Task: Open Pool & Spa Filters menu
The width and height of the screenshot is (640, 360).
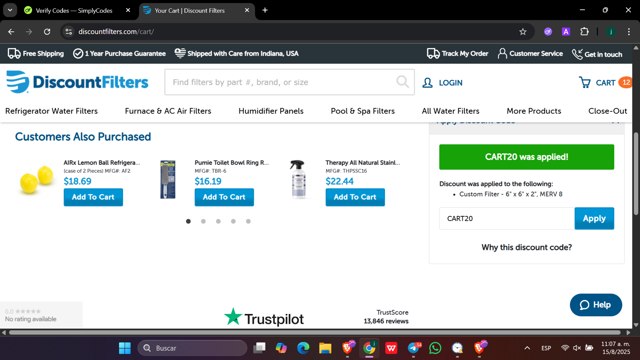Action: click(x=362, y=111)
